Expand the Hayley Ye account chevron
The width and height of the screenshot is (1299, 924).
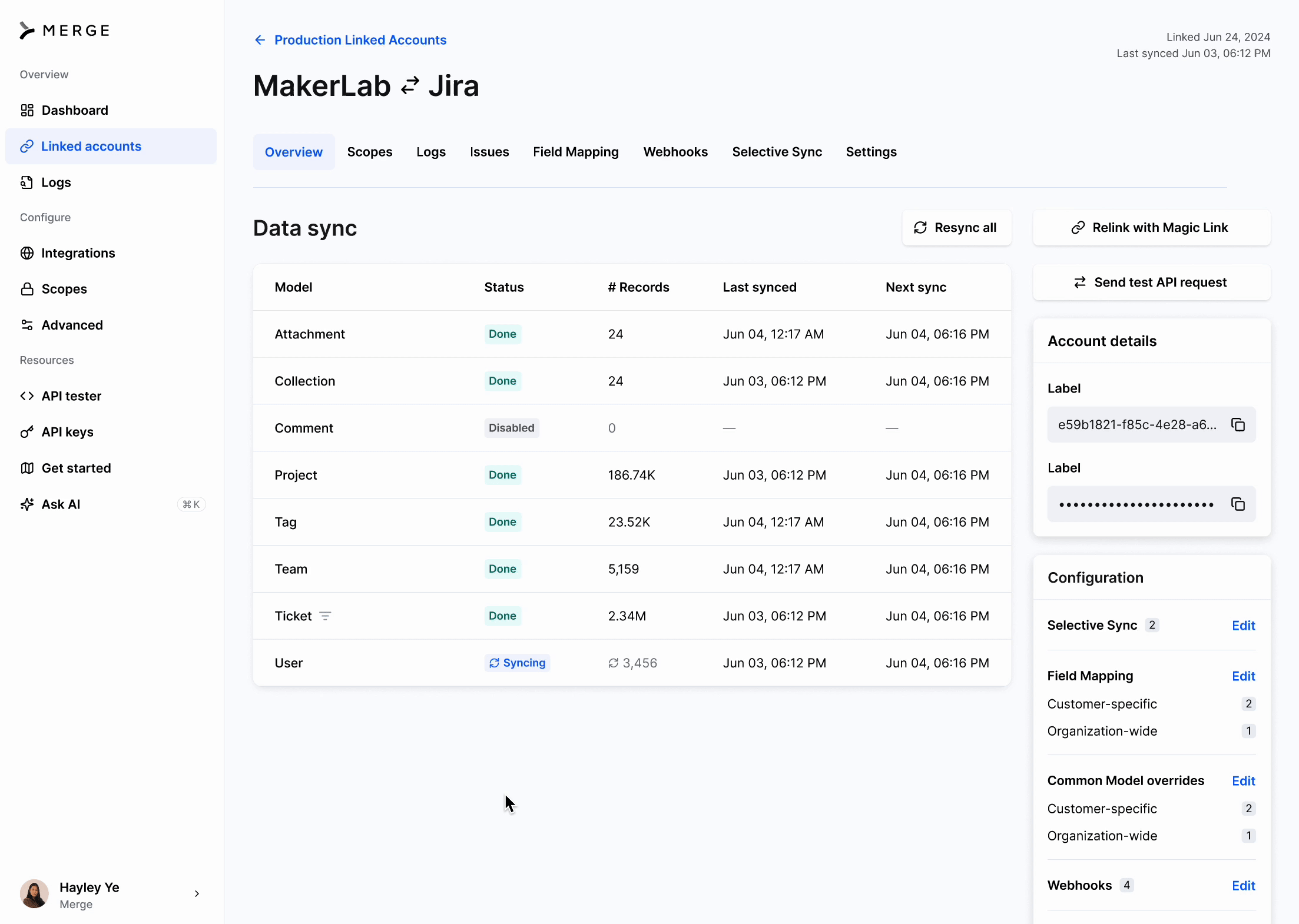(197, 894)
